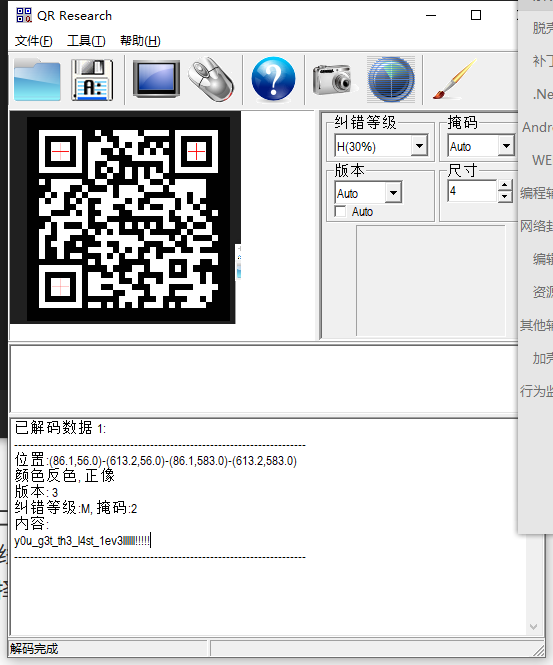Decrease 尺寸 with the down arrow
Image resolution: width=553 pixels, height=665 pixels.
pyautogui.click(x=504, y=196)
